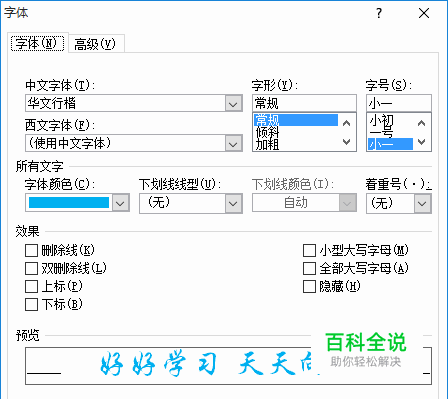Image resolution: width=448 pixels, height=399 pixels.
Task: Click the 字号 size input field
Action: coord(399,103)
